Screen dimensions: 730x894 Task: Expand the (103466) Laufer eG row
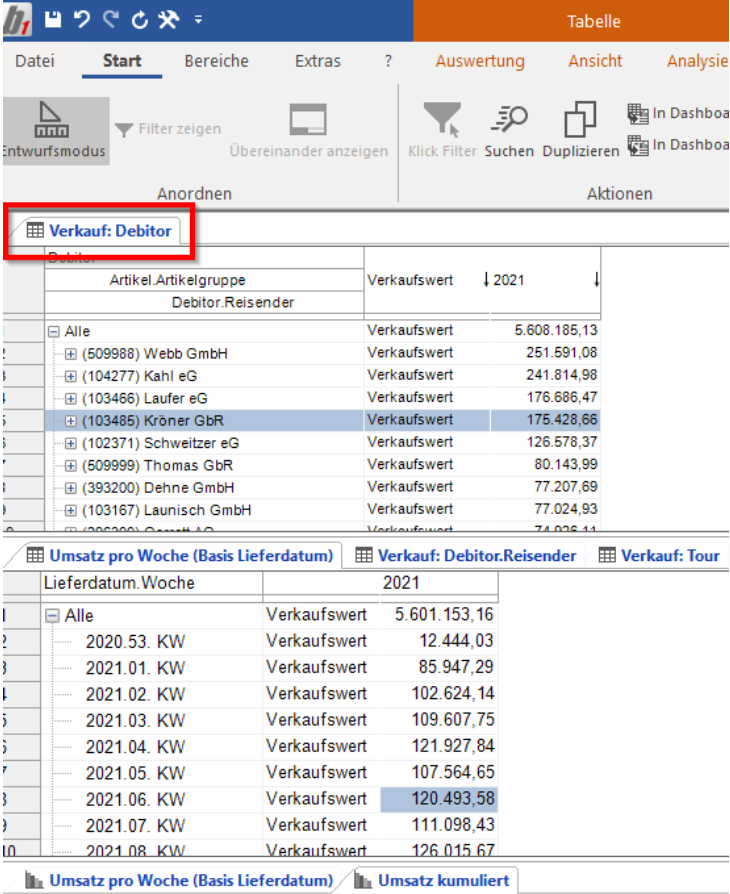71,399
